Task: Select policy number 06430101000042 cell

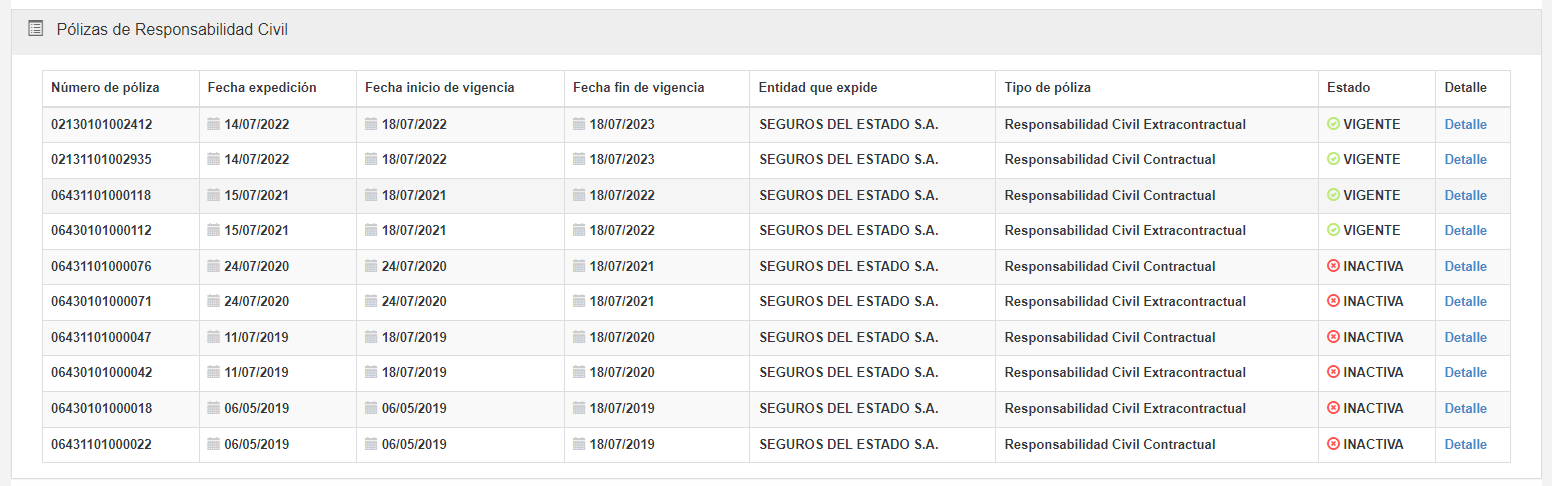Action: [102, 372]
